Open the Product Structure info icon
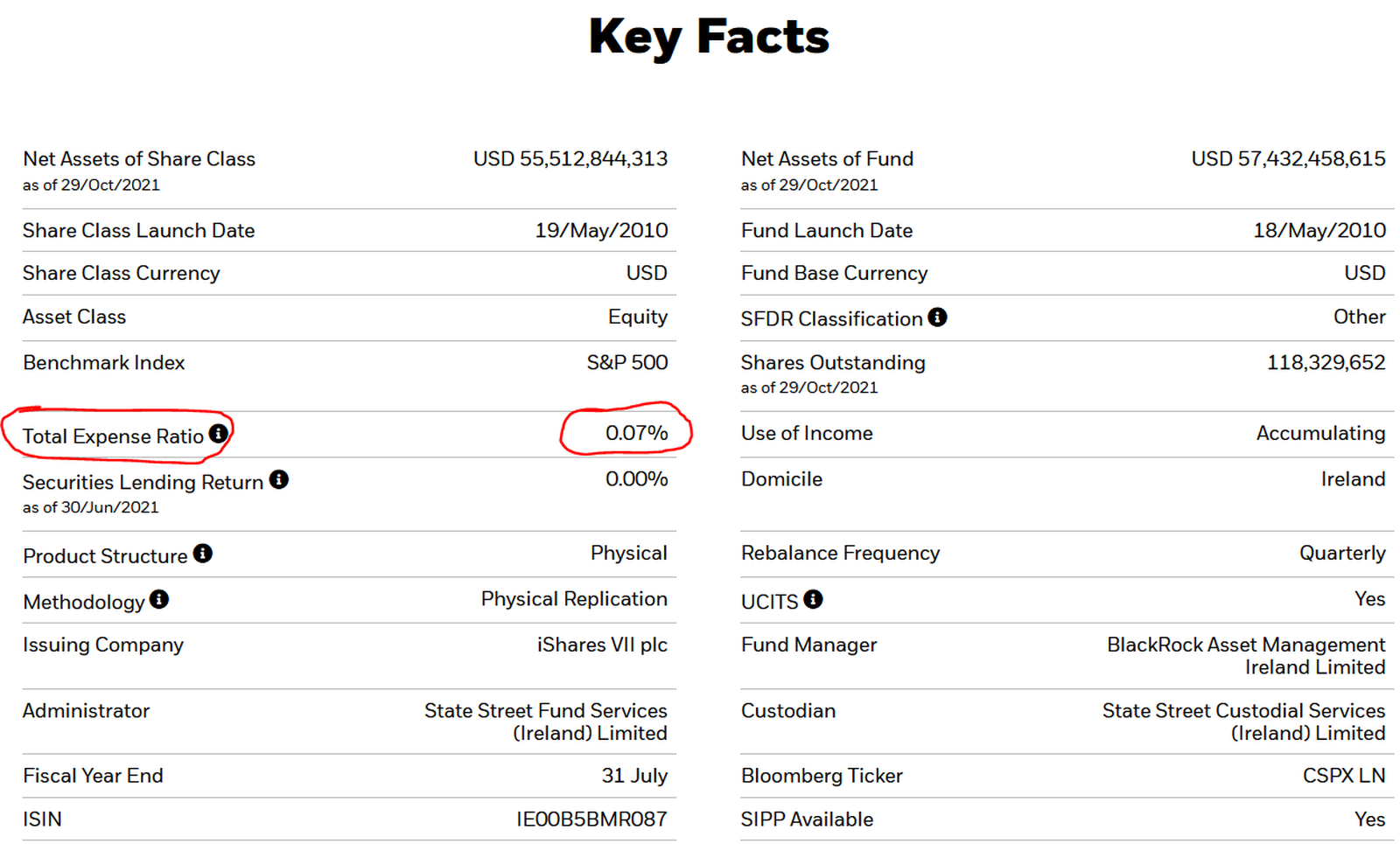This screenshot has width=1400, height=844. (x=202, y=554)
